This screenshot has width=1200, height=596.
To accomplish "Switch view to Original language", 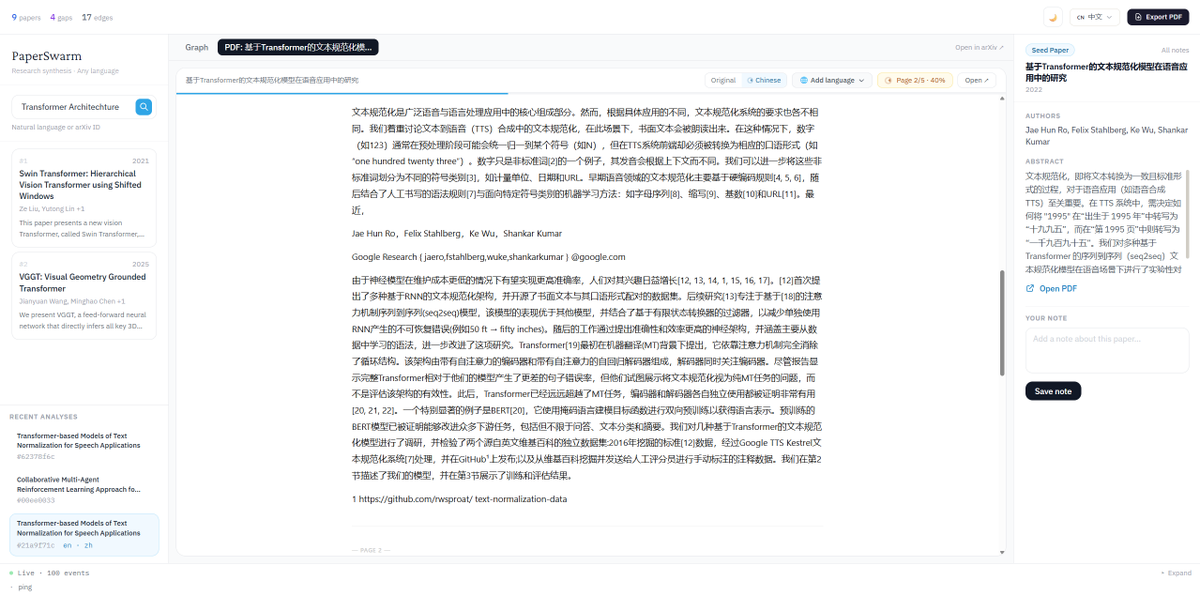I will click(x=722, y=80).
